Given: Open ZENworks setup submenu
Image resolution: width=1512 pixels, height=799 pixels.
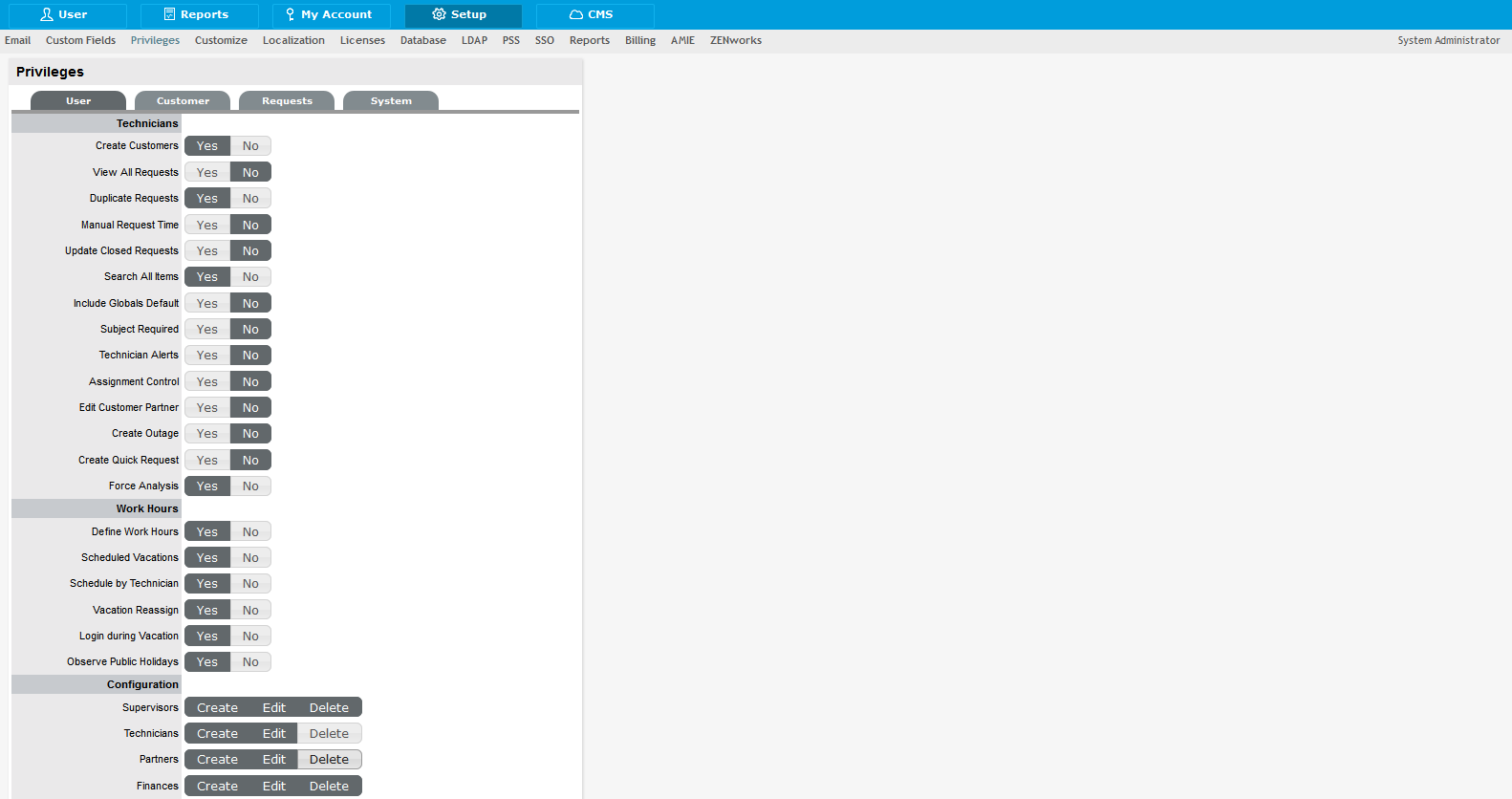Looking at the screenshot, I should 736,41.
